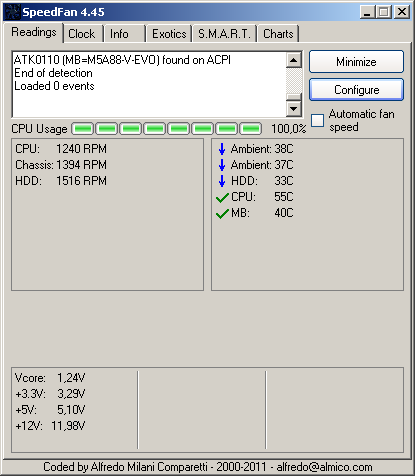Switch to the Exotics tab

pyautogui.click(x=169, y=34)
